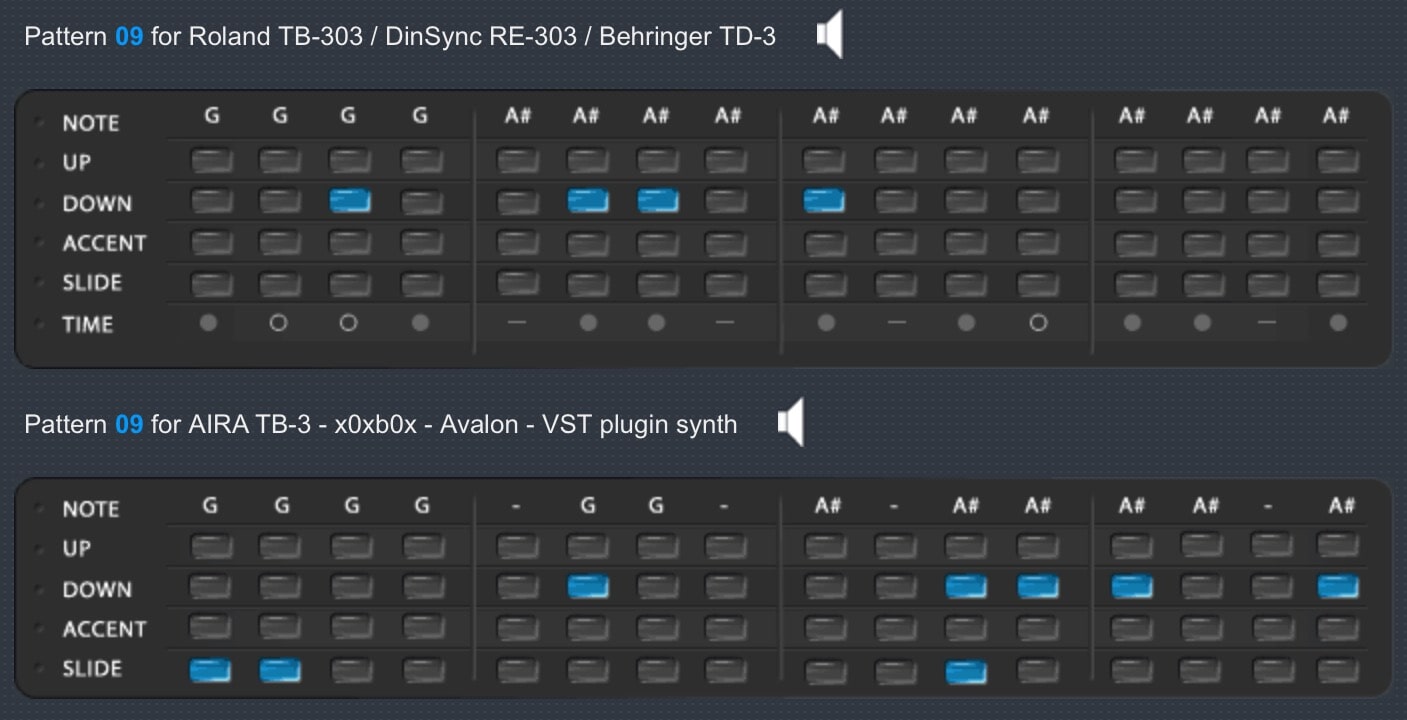Click the first G note in the TB-303 pattern

point(212,116)
